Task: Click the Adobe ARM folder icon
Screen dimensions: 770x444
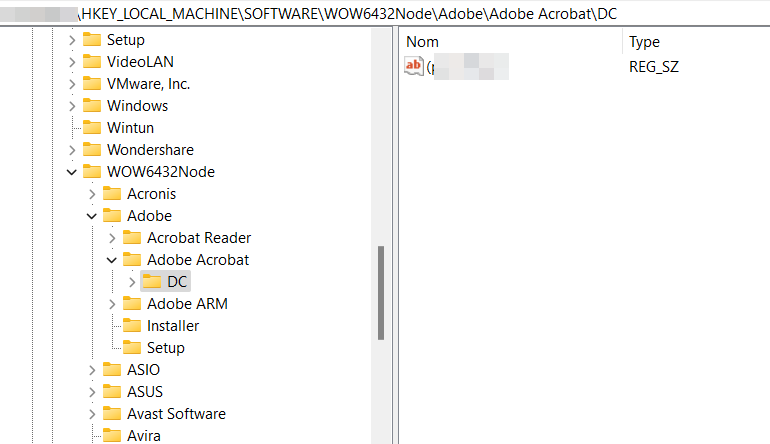Action: (x=132, y=304)
